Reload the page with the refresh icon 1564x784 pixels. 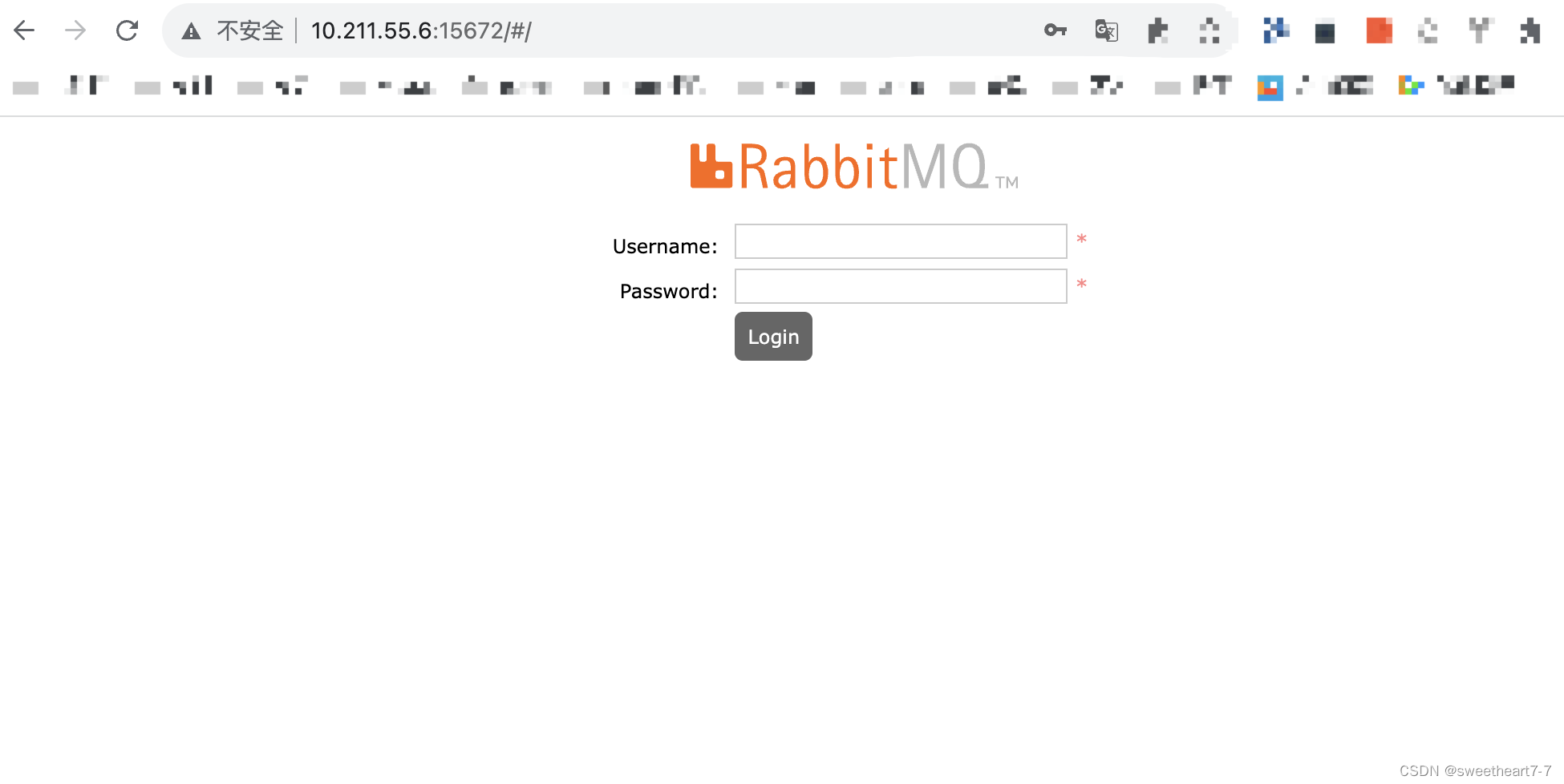127,30
